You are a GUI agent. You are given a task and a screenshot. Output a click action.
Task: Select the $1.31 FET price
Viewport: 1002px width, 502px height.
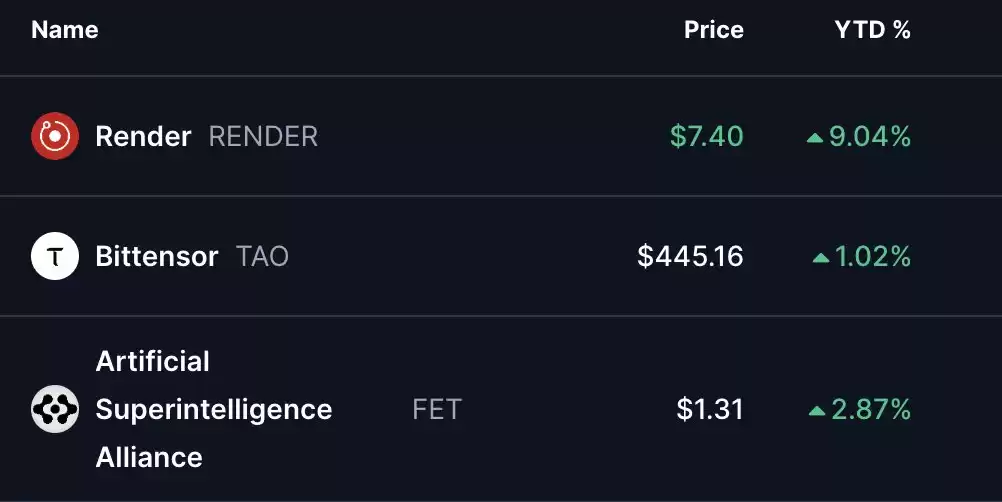pyautogui.click(x=710, y=409)
